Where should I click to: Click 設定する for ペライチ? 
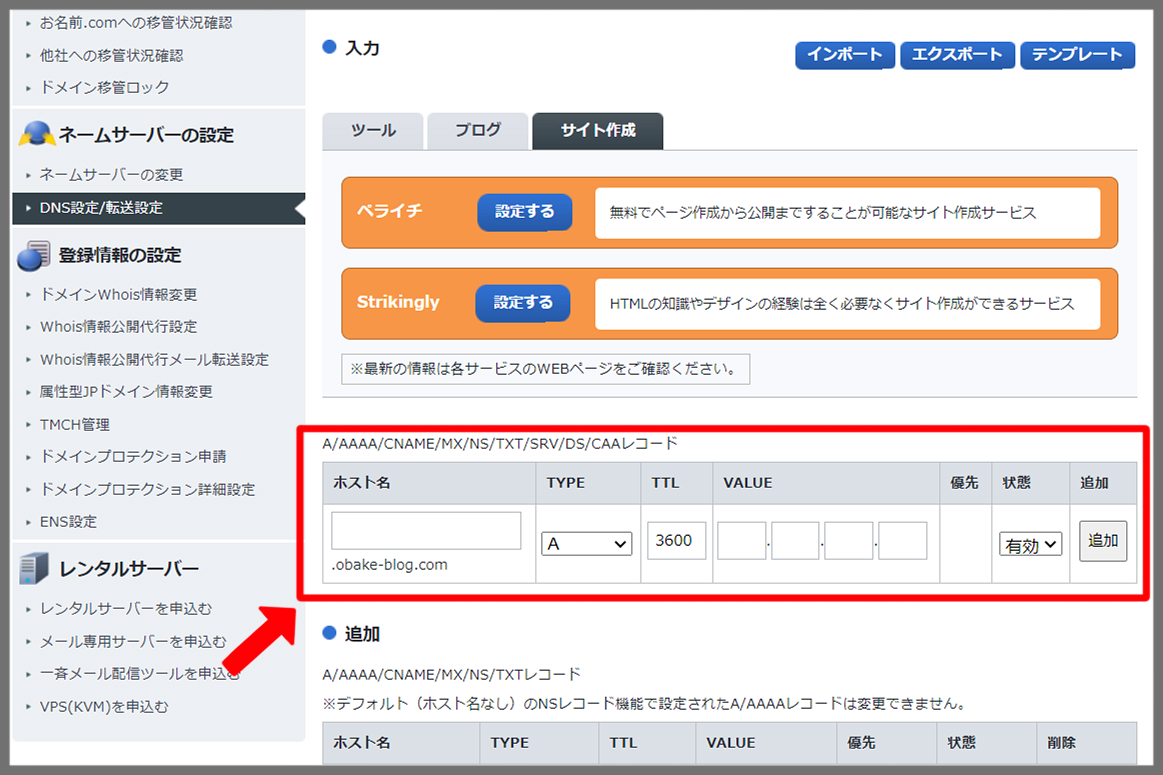[x=524, y=212]
